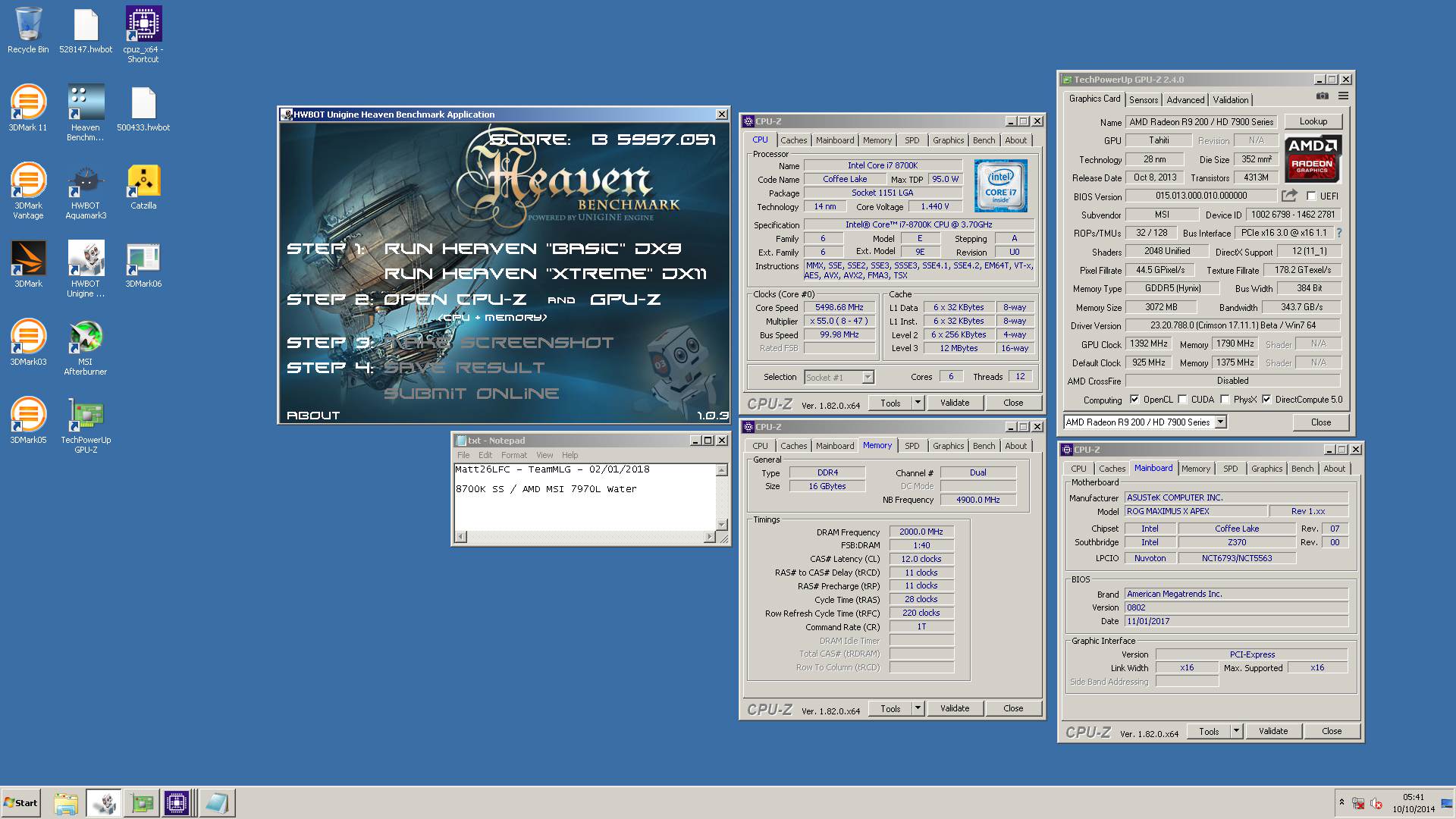Launch 3DMark06 desktop shortcut
This screenshot has width=1456, height=819.
[143, 265]
